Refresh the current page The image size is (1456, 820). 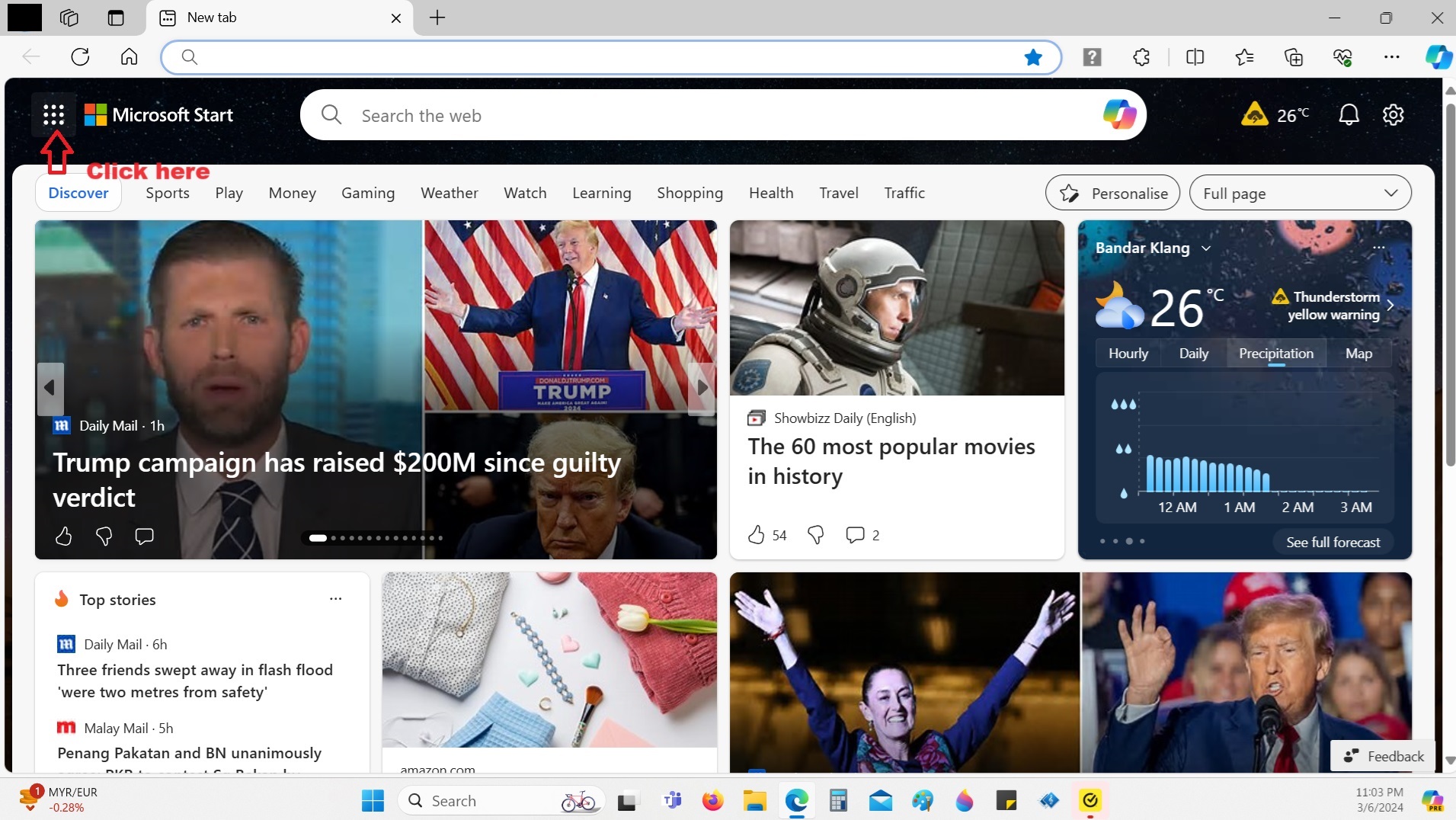click(x=80, y=57)
